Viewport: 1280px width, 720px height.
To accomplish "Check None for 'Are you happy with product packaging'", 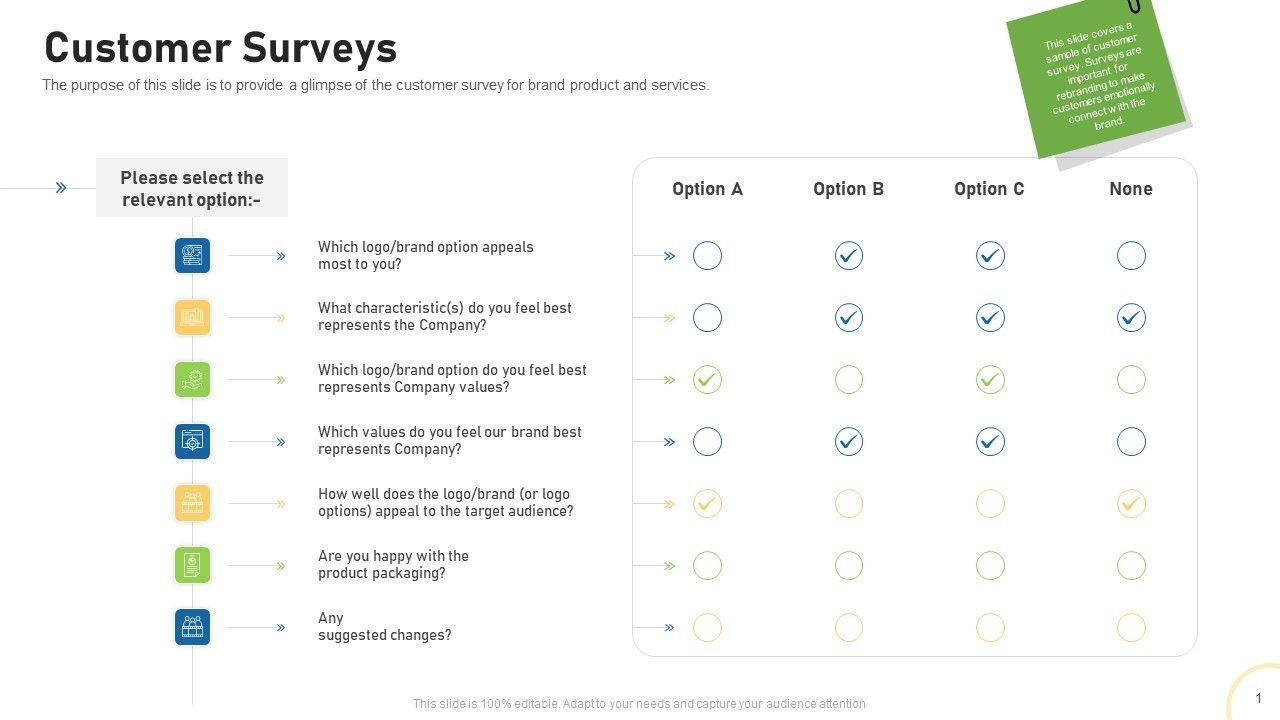I will point(1131,566).
